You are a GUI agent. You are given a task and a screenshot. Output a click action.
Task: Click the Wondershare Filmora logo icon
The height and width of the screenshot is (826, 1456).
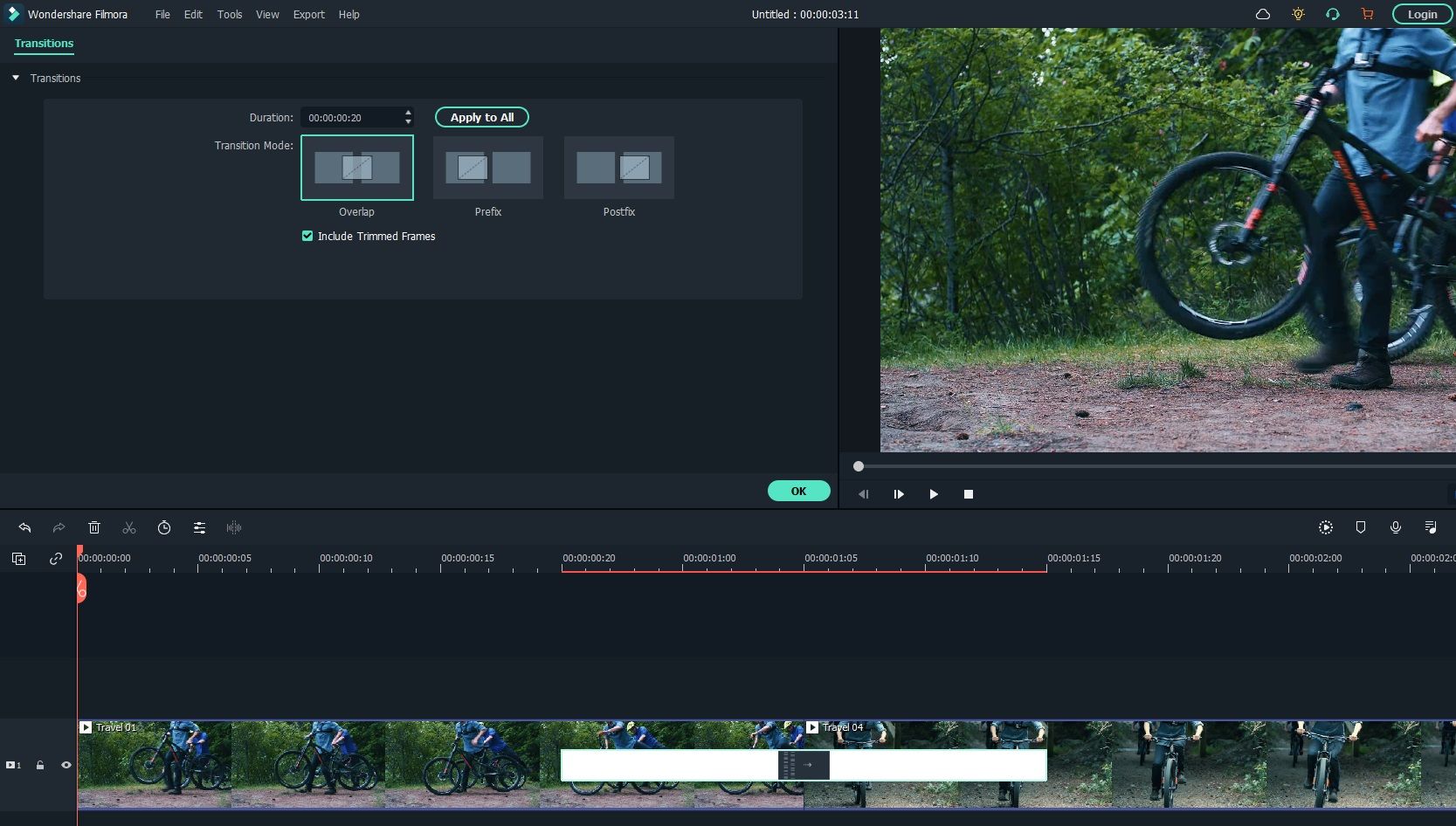pyautogui.click(x=13, y=14)
